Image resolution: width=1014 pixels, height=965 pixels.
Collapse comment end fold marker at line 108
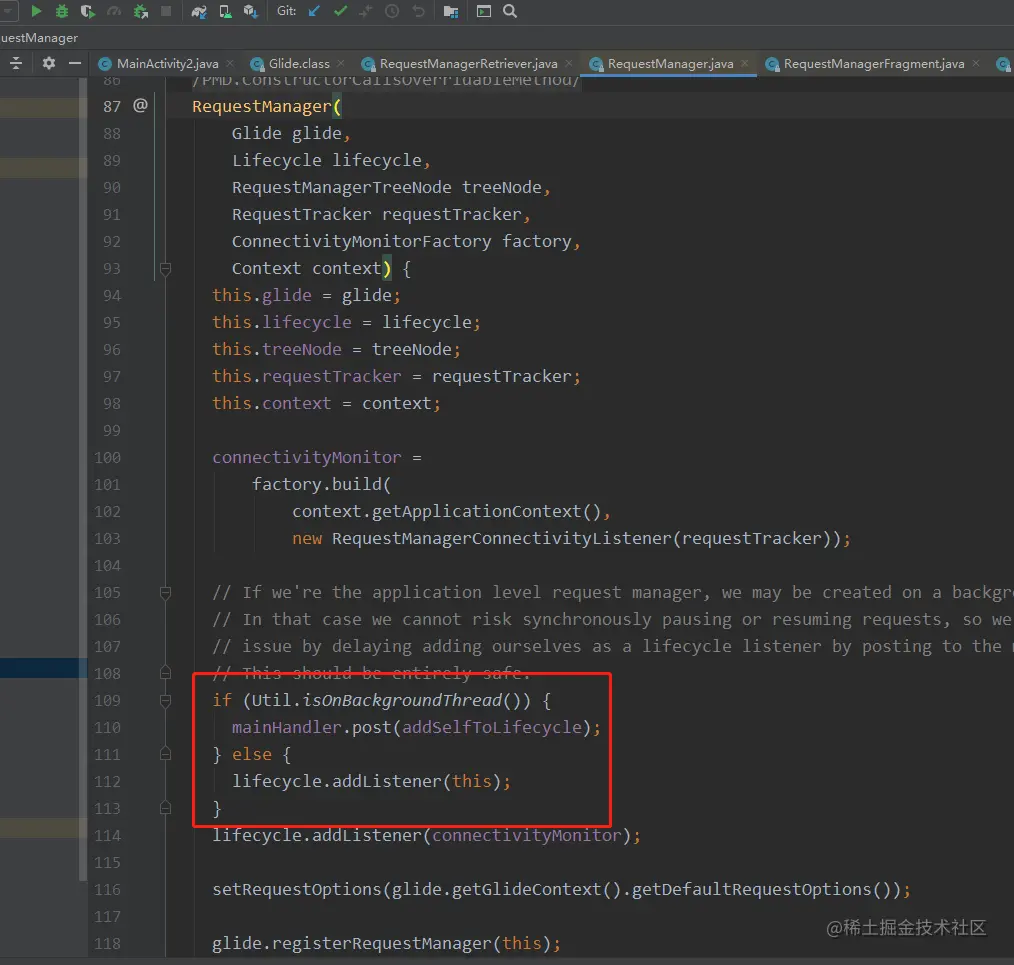(166, 673)
